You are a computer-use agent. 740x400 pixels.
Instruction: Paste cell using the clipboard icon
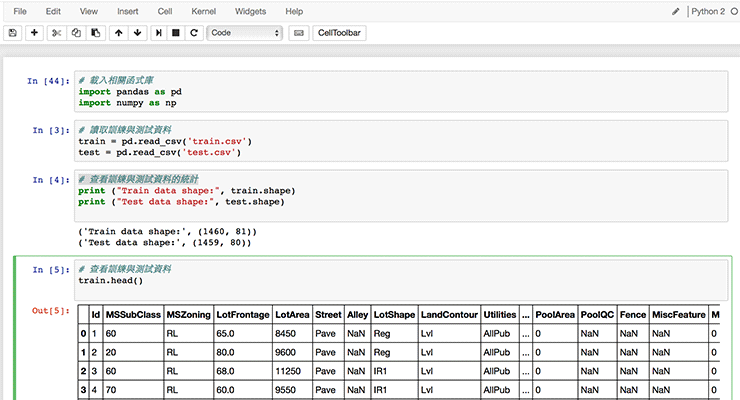(x=95, y=33)
